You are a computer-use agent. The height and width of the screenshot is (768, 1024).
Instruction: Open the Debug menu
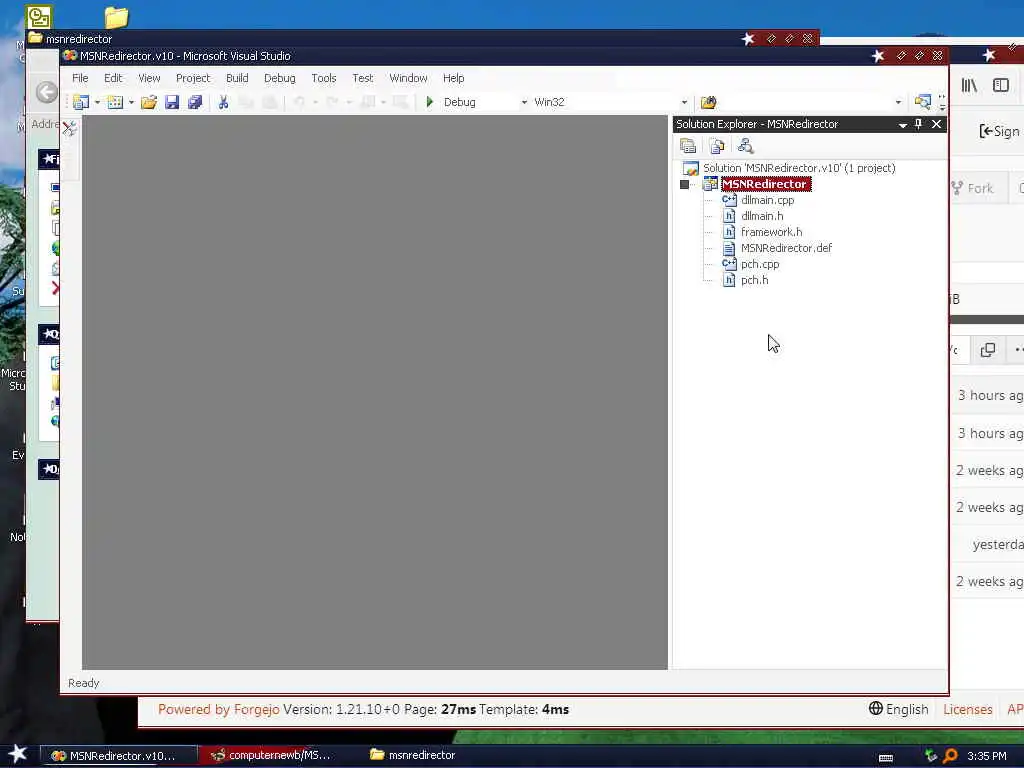(x=280, y=78)
